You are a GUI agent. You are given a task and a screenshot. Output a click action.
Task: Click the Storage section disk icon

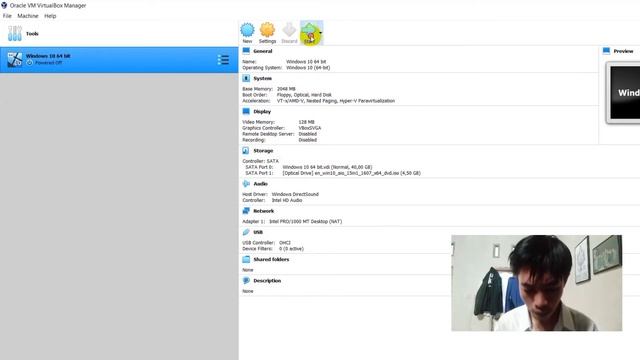coord(246,151)
